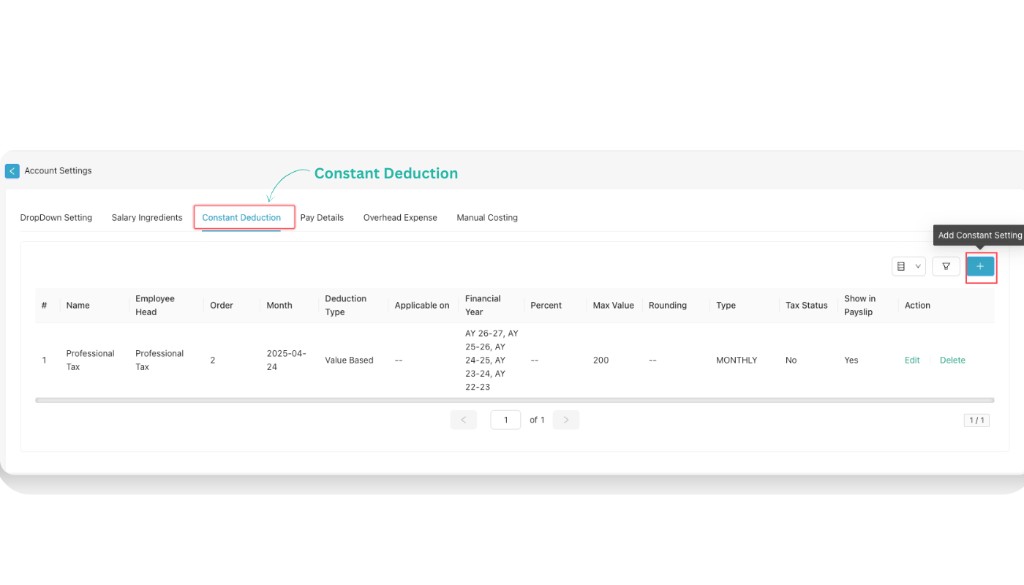Click the page number input showing 1
The height and width of the screenshot is (585, 1024).
pos(505,419)
